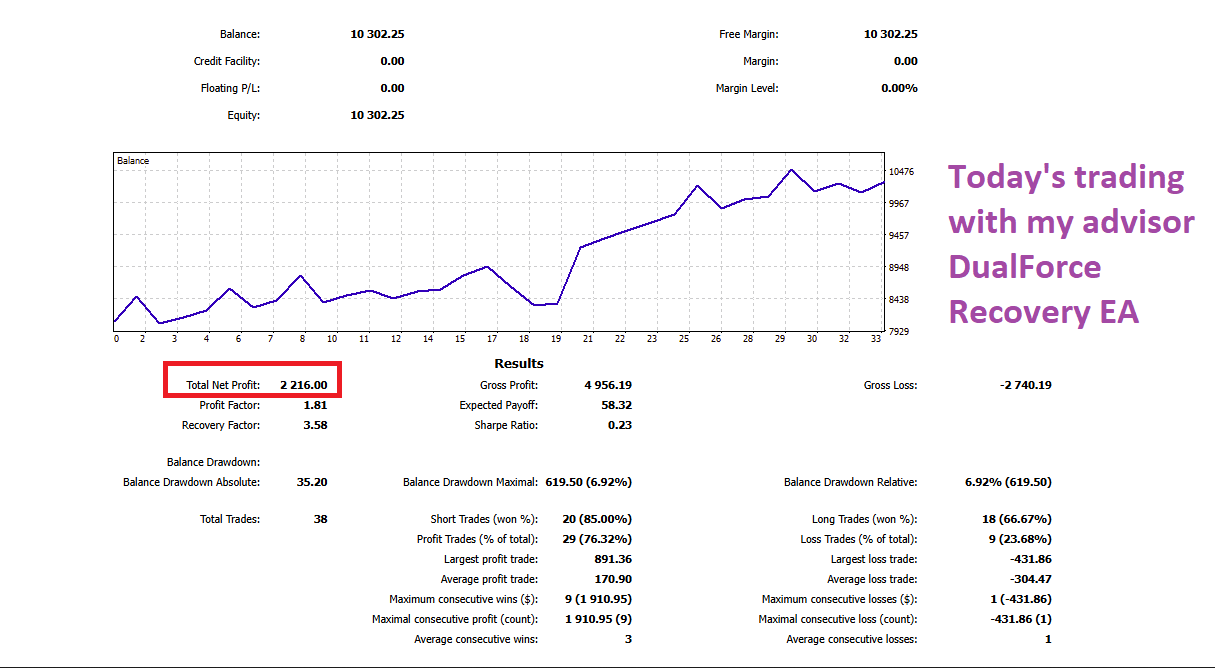This screenshot has height=668, width=1215.
Task: Select the Equity value 10 302.25
Action: 377,115
